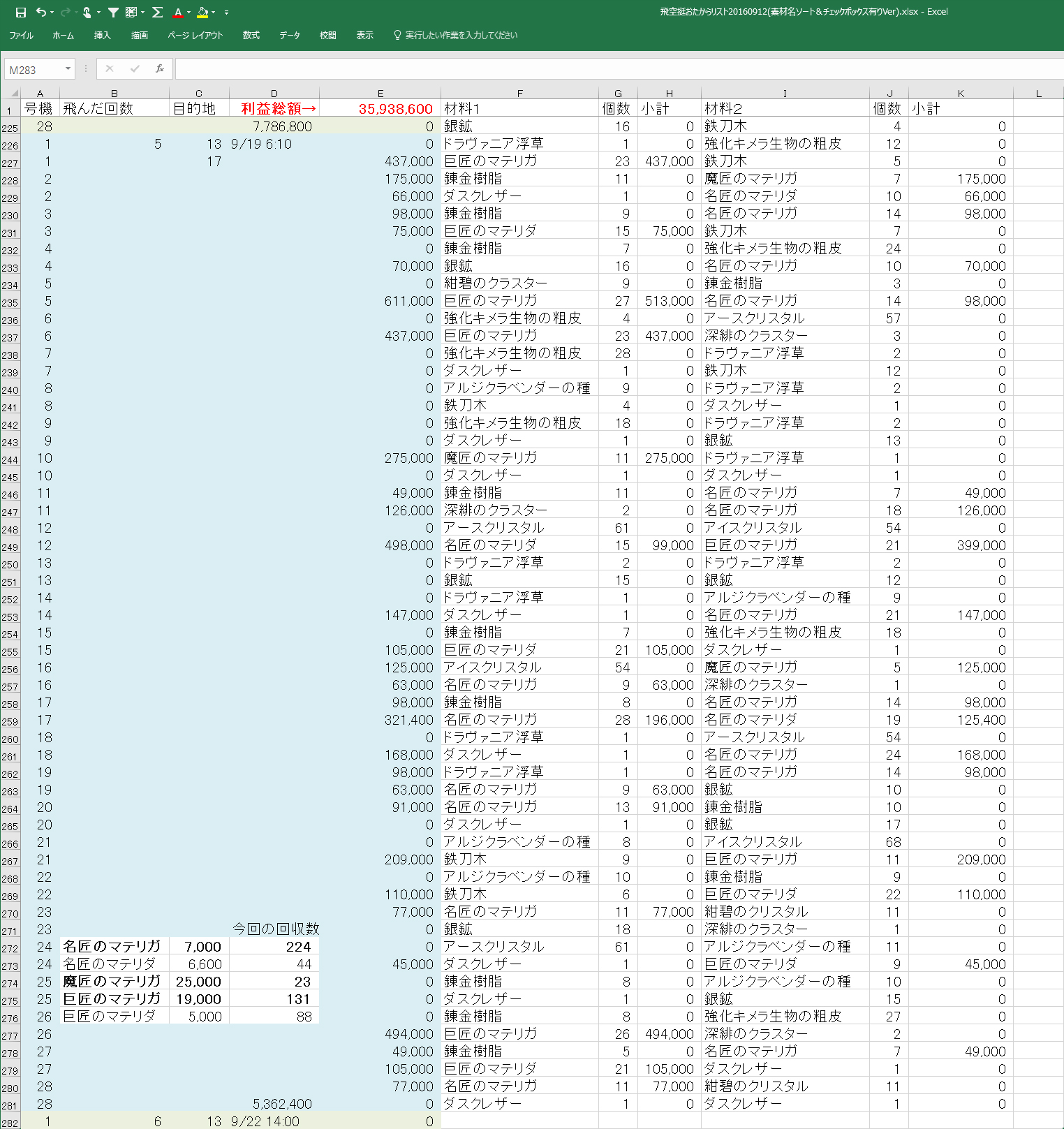
Task: Open the Name Box dropdown arrow
Action: coord(68,68)
